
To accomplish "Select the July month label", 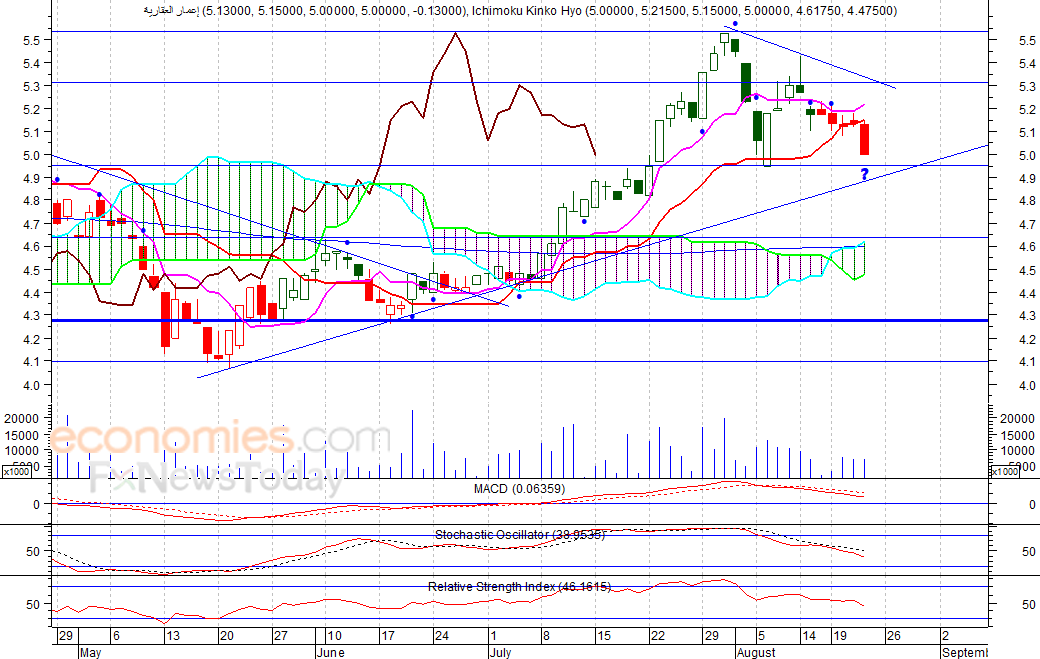I will click(x=501, y=652).
